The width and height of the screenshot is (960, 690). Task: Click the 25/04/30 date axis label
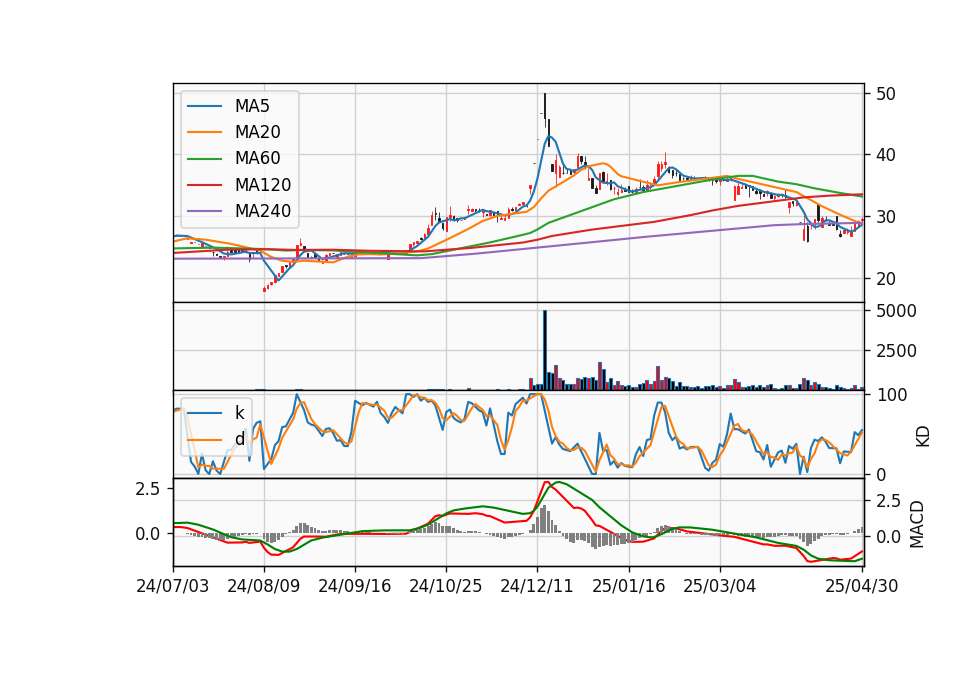(862, 587)
